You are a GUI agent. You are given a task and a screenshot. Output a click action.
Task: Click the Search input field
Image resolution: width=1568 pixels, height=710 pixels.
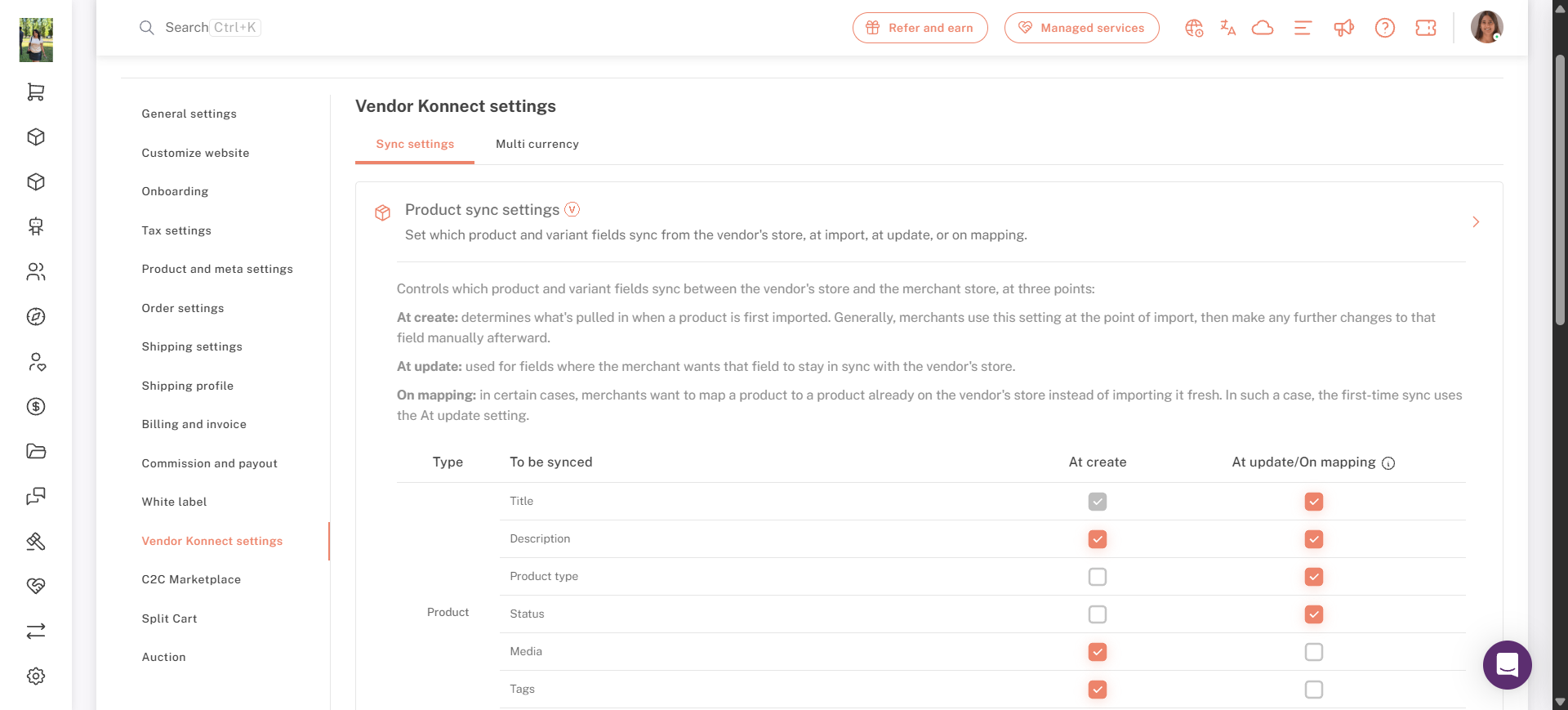point(200,28)
